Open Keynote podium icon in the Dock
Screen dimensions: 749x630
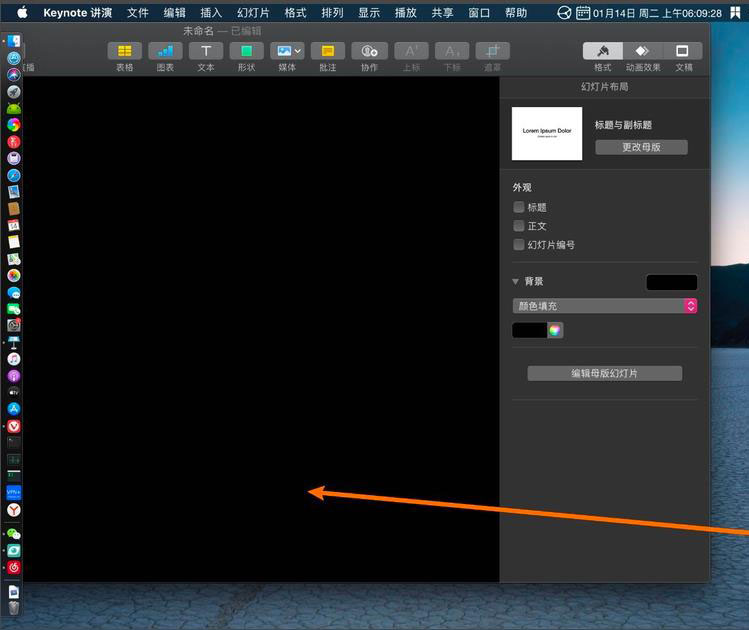pyautogui.click(x=14, y=342)
